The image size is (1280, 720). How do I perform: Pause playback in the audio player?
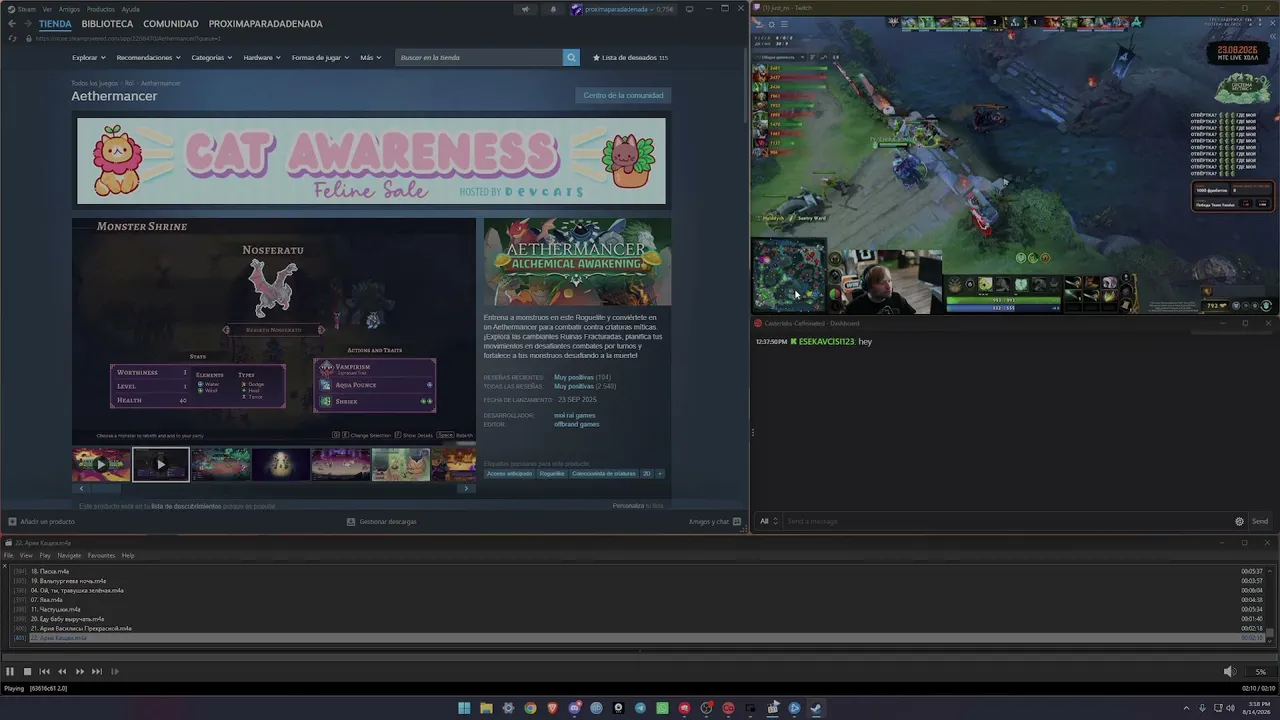(10, 672)
